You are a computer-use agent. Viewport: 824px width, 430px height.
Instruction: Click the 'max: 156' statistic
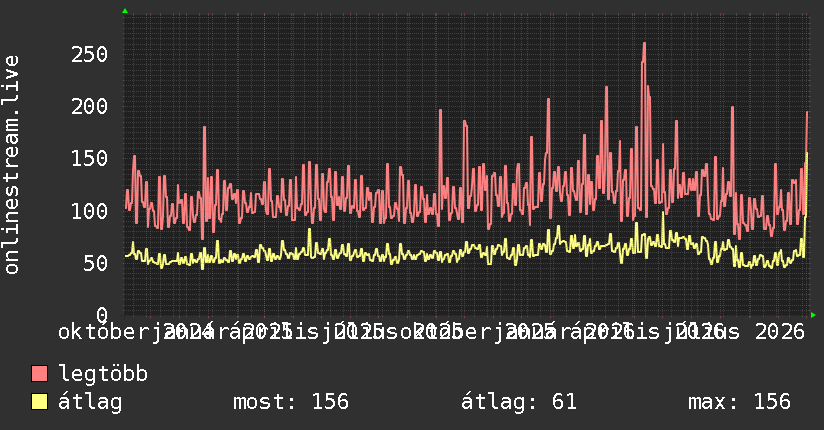click(x=739, y=402)
